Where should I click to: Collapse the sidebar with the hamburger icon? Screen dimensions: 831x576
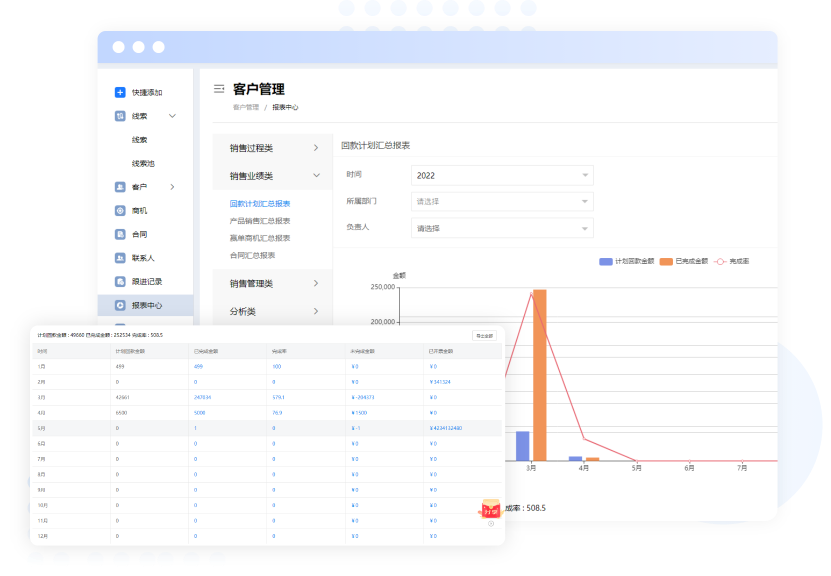(219, 89)
